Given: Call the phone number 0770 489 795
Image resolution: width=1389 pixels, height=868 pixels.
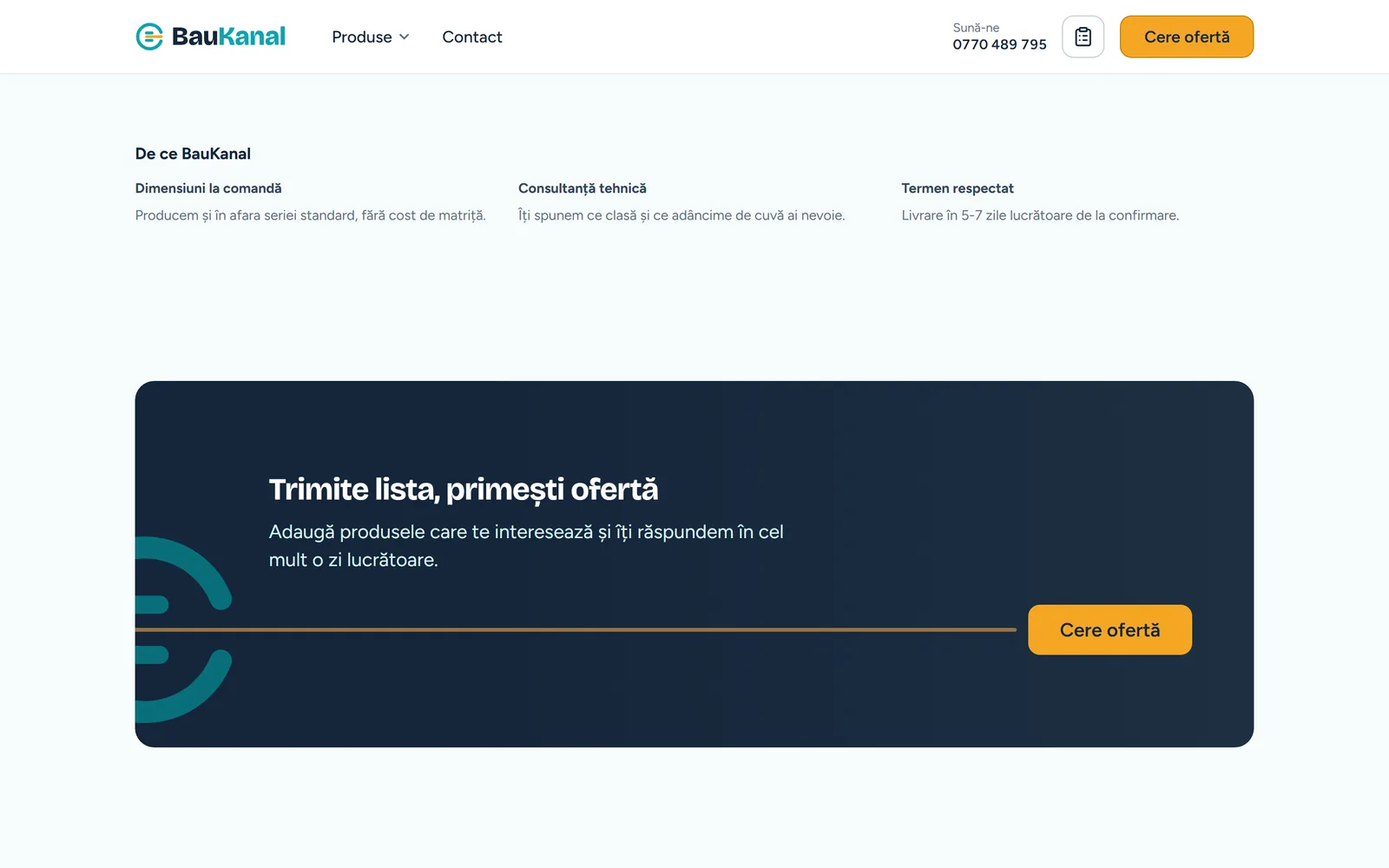Looking at the screenshot, I should click(x=999, y=44).
